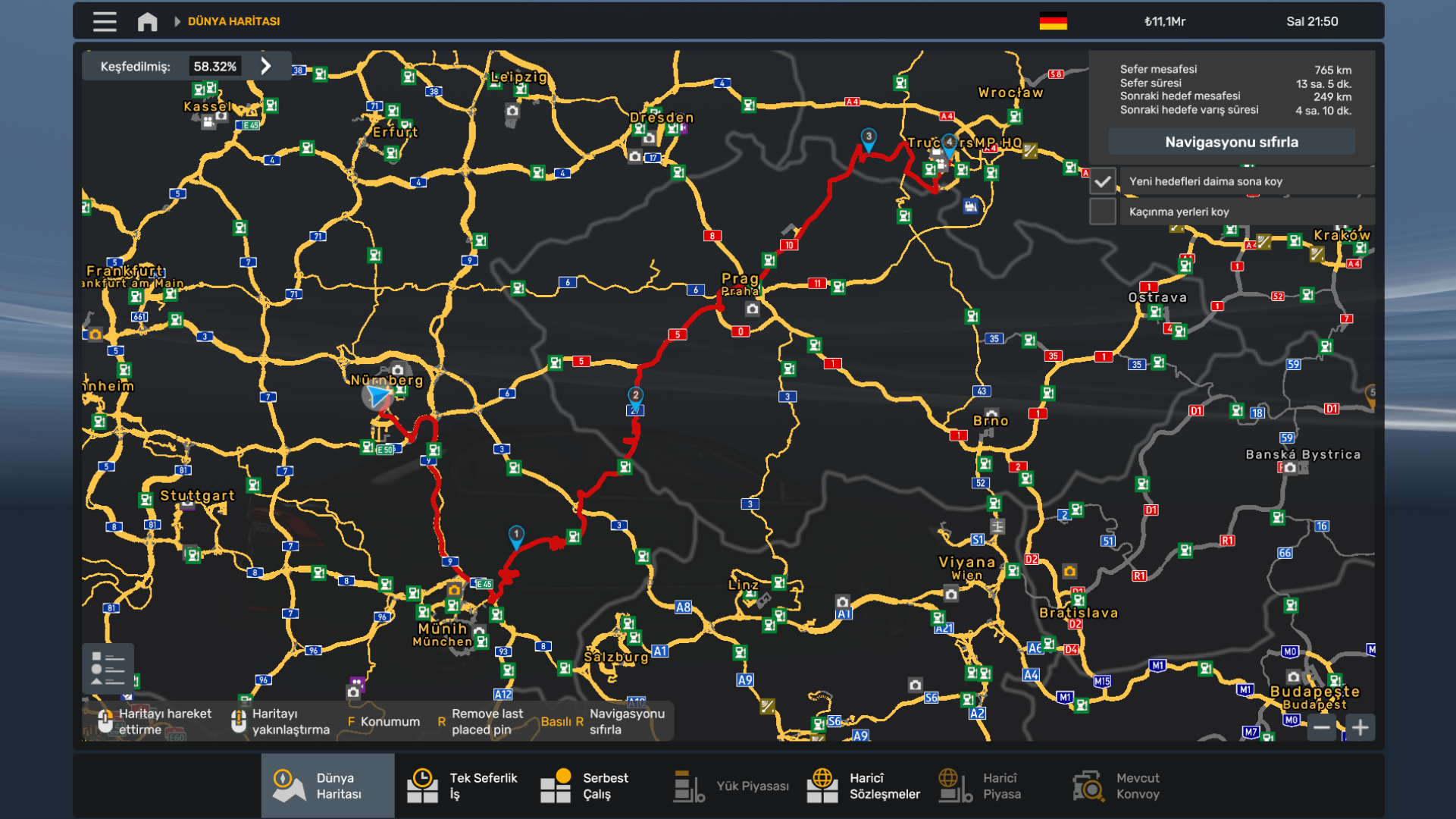Open the Mevcut Konvoy tab
The width and height of the screenshot is (1456, 819).
(x=1129, y=786)
